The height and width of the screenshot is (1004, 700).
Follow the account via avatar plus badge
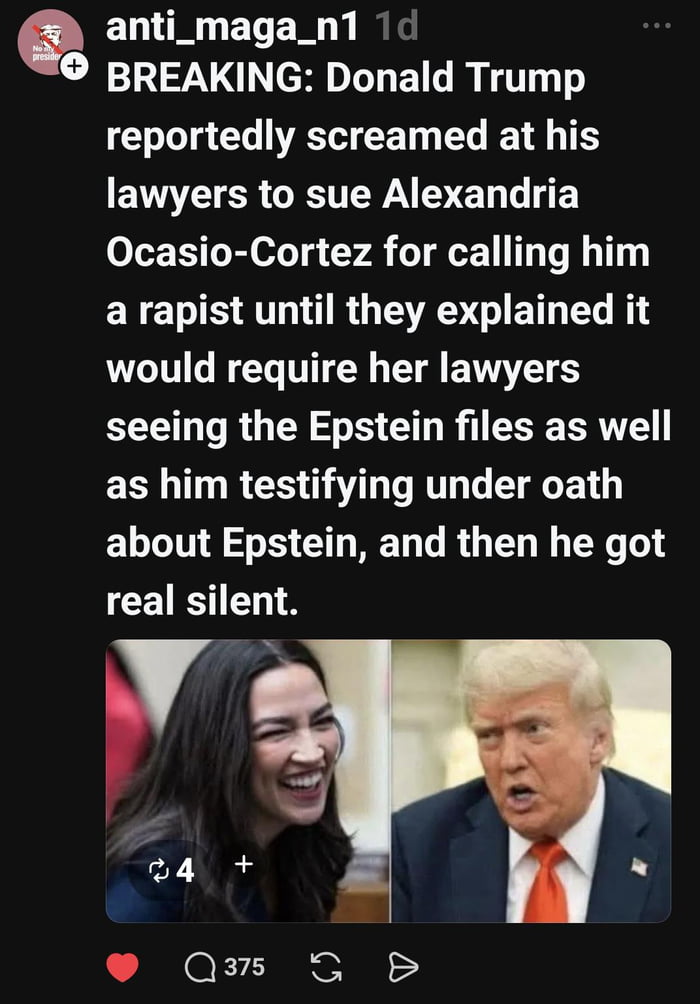(74, 66)
